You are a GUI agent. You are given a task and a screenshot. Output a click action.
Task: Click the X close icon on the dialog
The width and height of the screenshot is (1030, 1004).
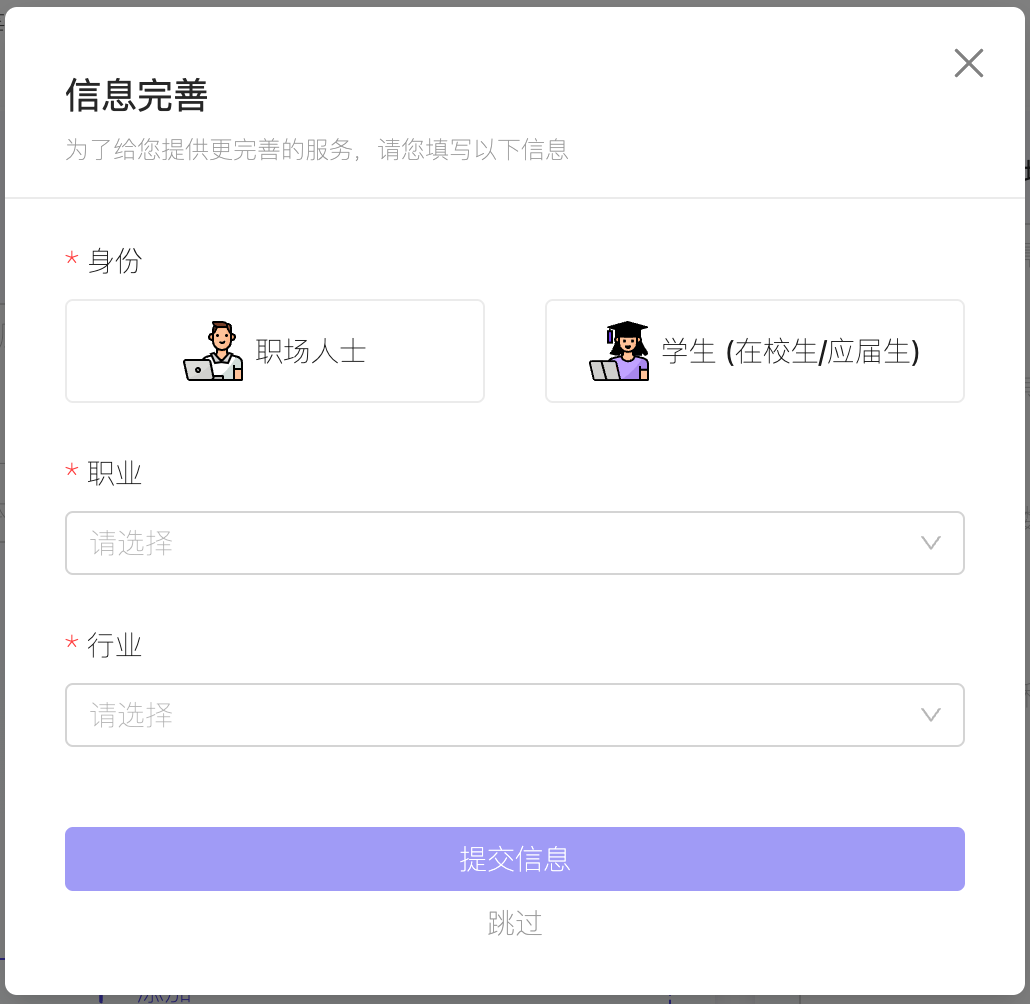(968, 63)
